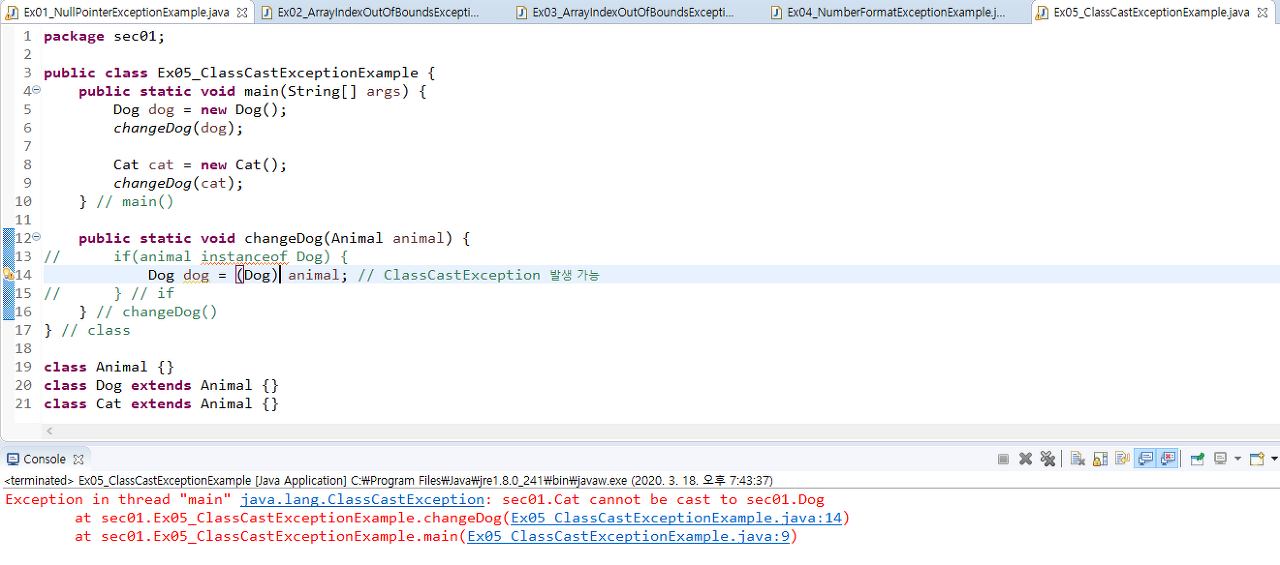The width and height of the screenshot is (1280, 565).
Task: Close the Ex01_NullPointerExceptionExample.java tab
Action: pos(241,12)
